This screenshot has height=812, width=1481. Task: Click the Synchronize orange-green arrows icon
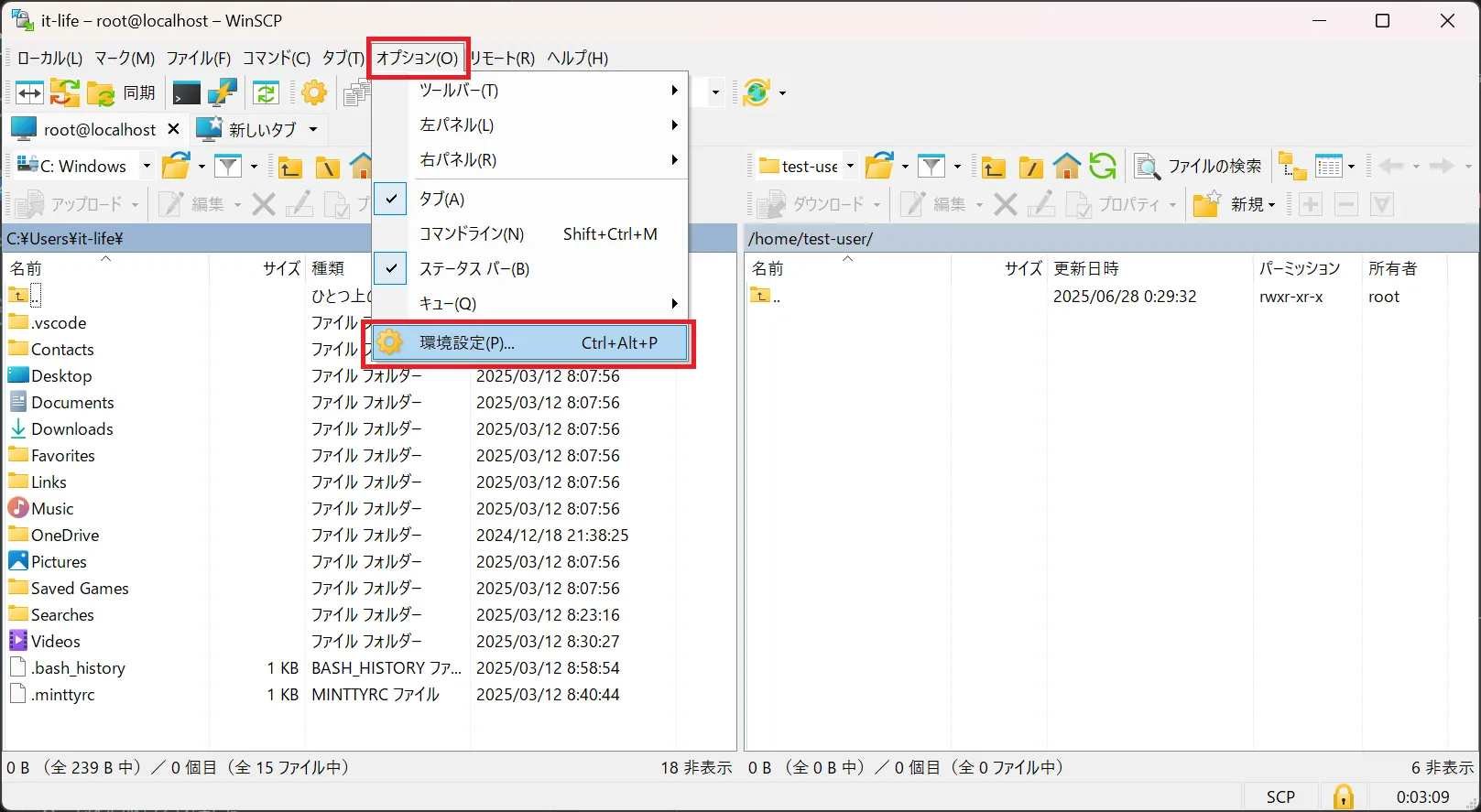pos(64,92)
